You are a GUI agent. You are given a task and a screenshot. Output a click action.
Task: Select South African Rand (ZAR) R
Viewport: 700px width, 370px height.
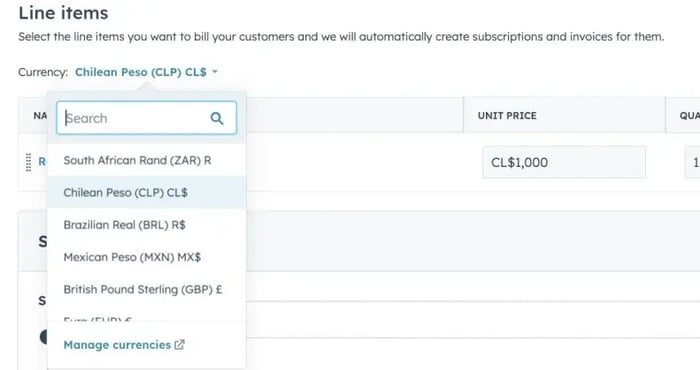[146, 160]
